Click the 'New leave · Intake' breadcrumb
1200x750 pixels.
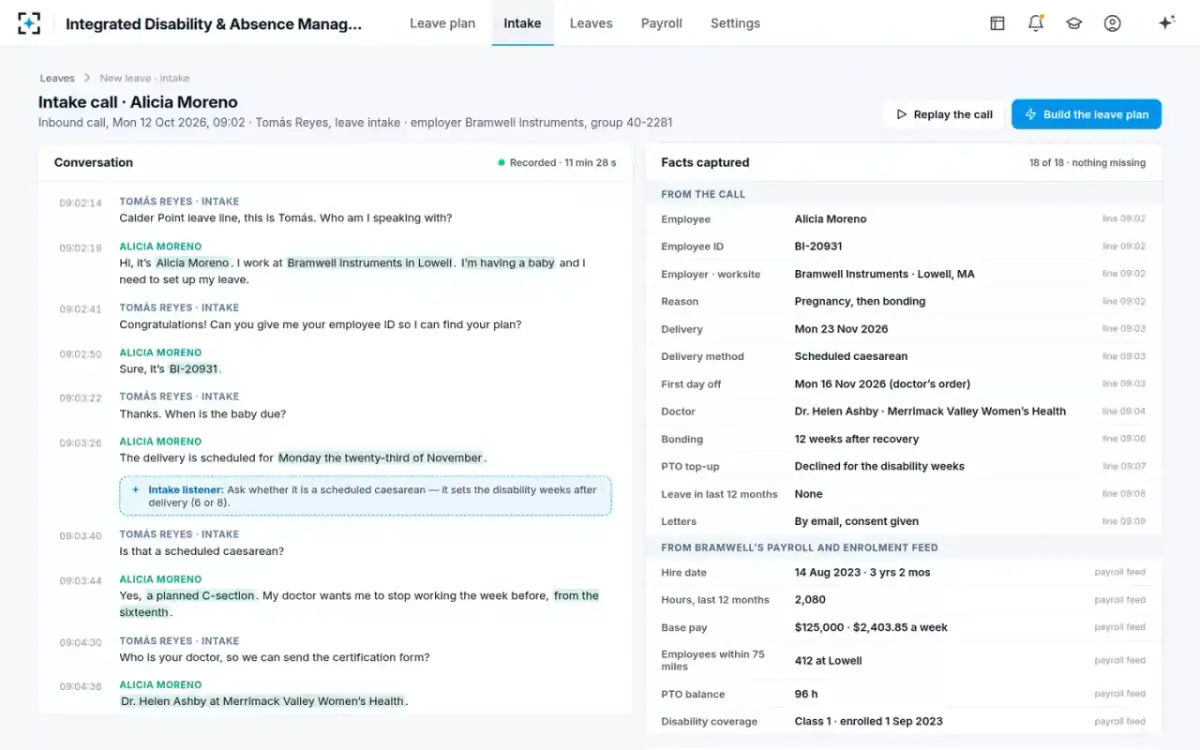click(x=144, y=78)
